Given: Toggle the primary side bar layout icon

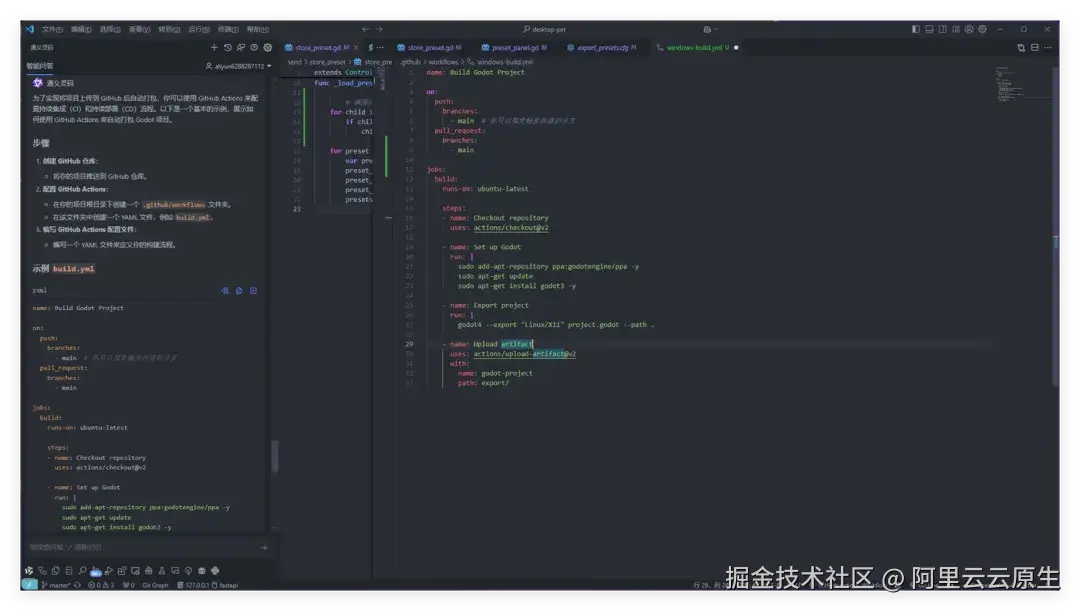Looking at the screenshot, I should pos(915,30).
